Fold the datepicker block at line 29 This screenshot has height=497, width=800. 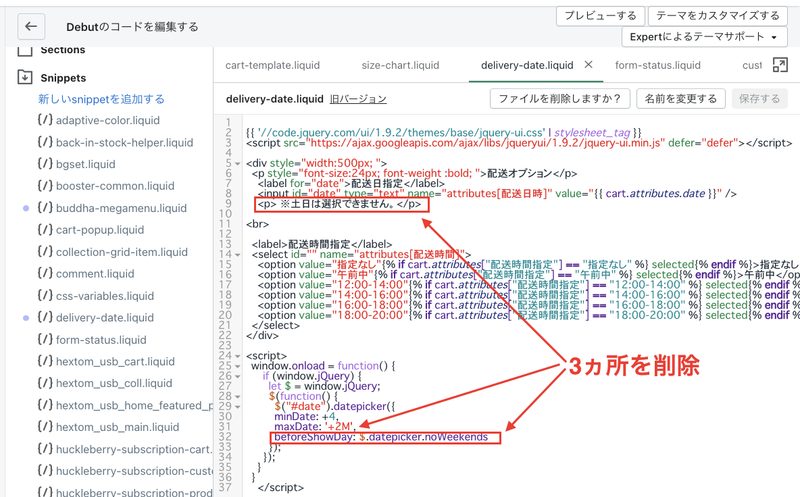238,407
